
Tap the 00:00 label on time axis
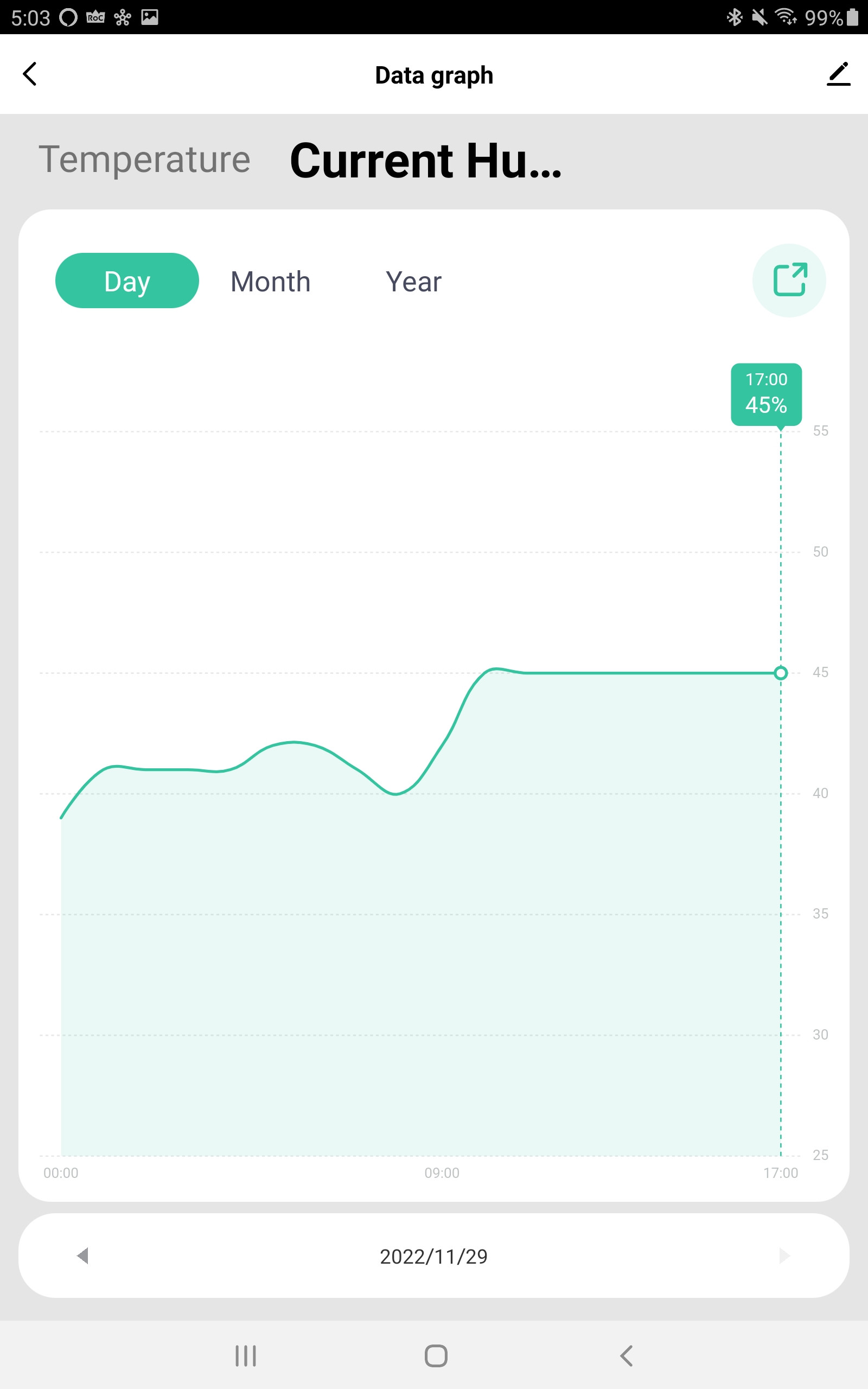61,1173
